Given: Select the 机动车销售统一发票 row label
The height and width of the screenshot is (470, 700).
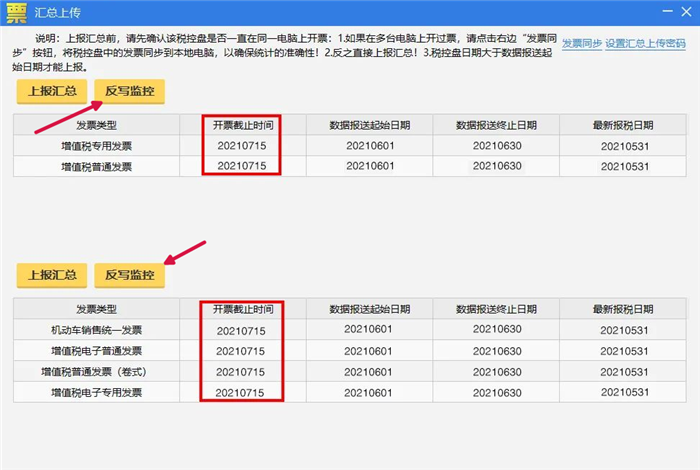Looking at the screenshot, I should [x=96, y=330].
